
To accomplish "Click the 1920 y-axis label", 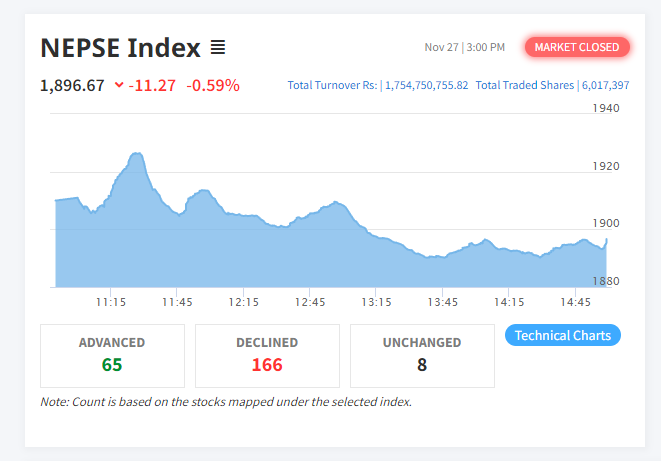I will tap(606, 166).
